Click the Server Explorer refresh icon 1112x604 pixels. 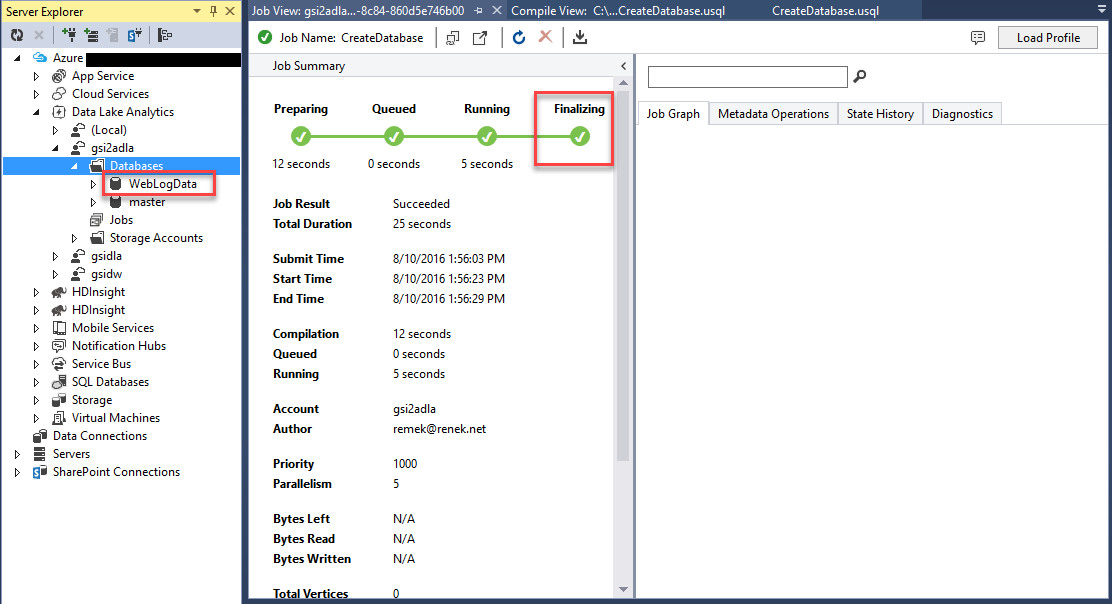tap(17, 35)
